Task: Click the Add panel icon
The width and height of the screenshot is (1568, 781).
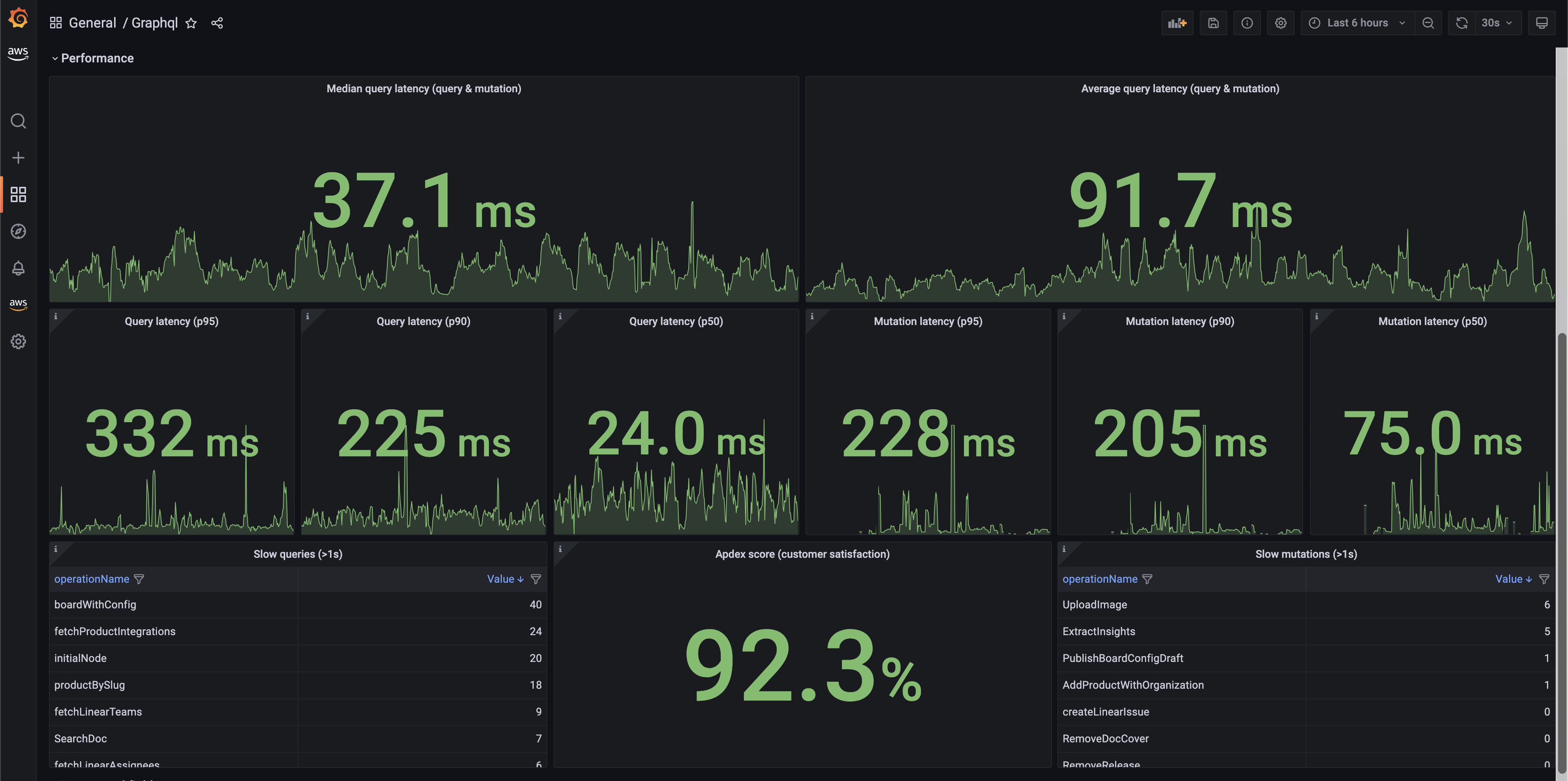Action: pyautogui.click(x=1177, y=23)
